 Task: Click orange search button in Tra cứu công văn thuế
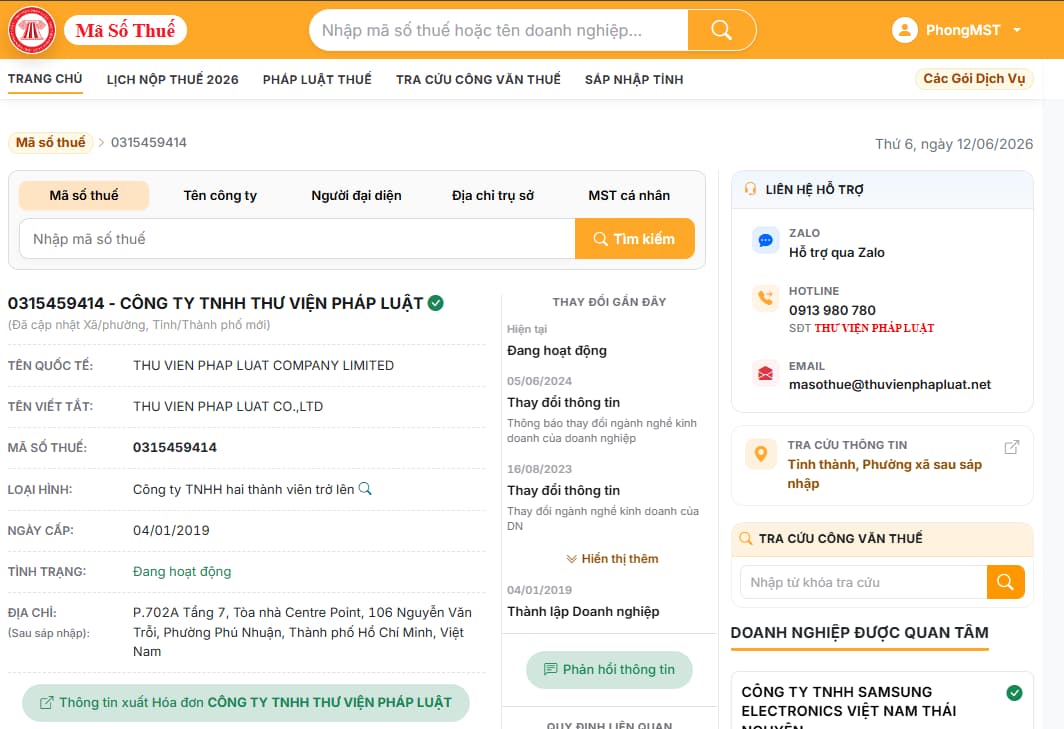1006,582
